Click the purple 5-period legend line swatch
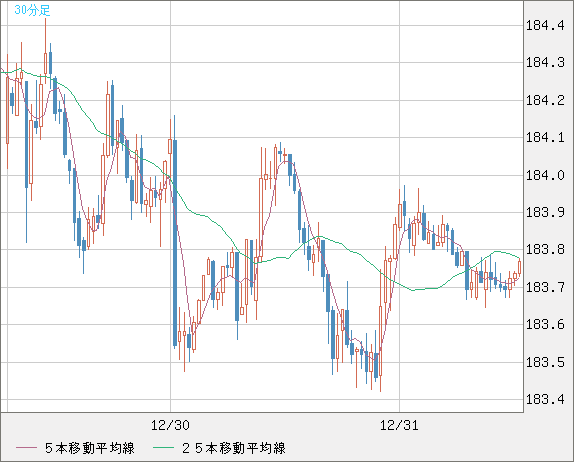Image resolution: width=574 pixels, height=462 pixels. [26, 448]
